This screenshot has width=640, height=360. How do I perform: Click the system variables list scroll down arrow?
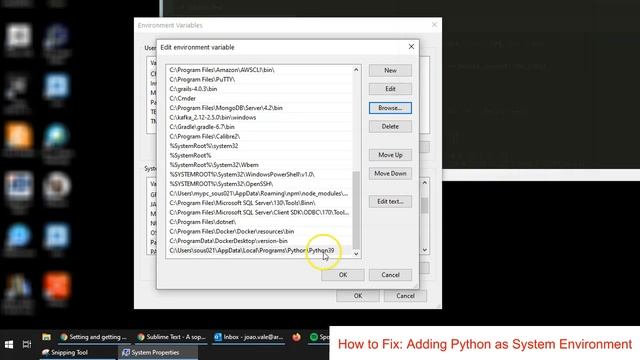pos(424,250)
